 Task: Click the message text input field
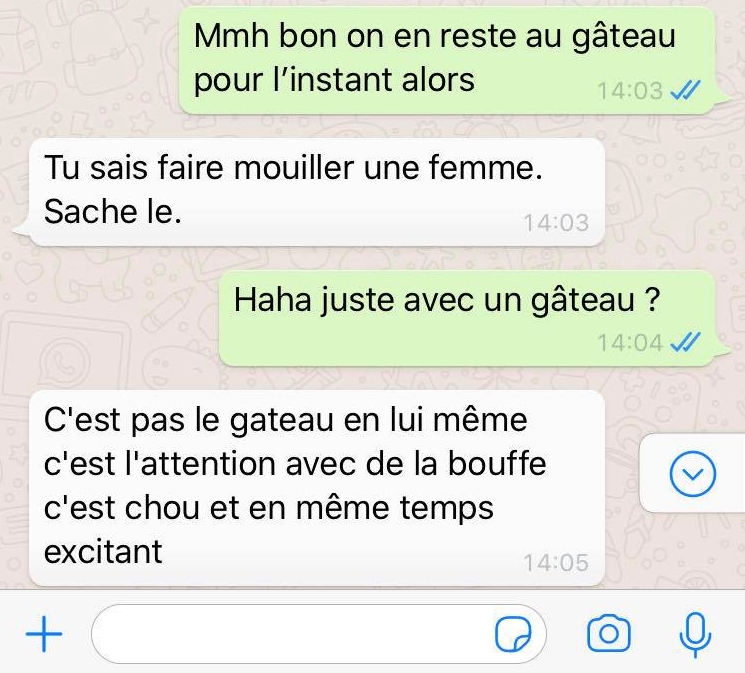[319, 634]
